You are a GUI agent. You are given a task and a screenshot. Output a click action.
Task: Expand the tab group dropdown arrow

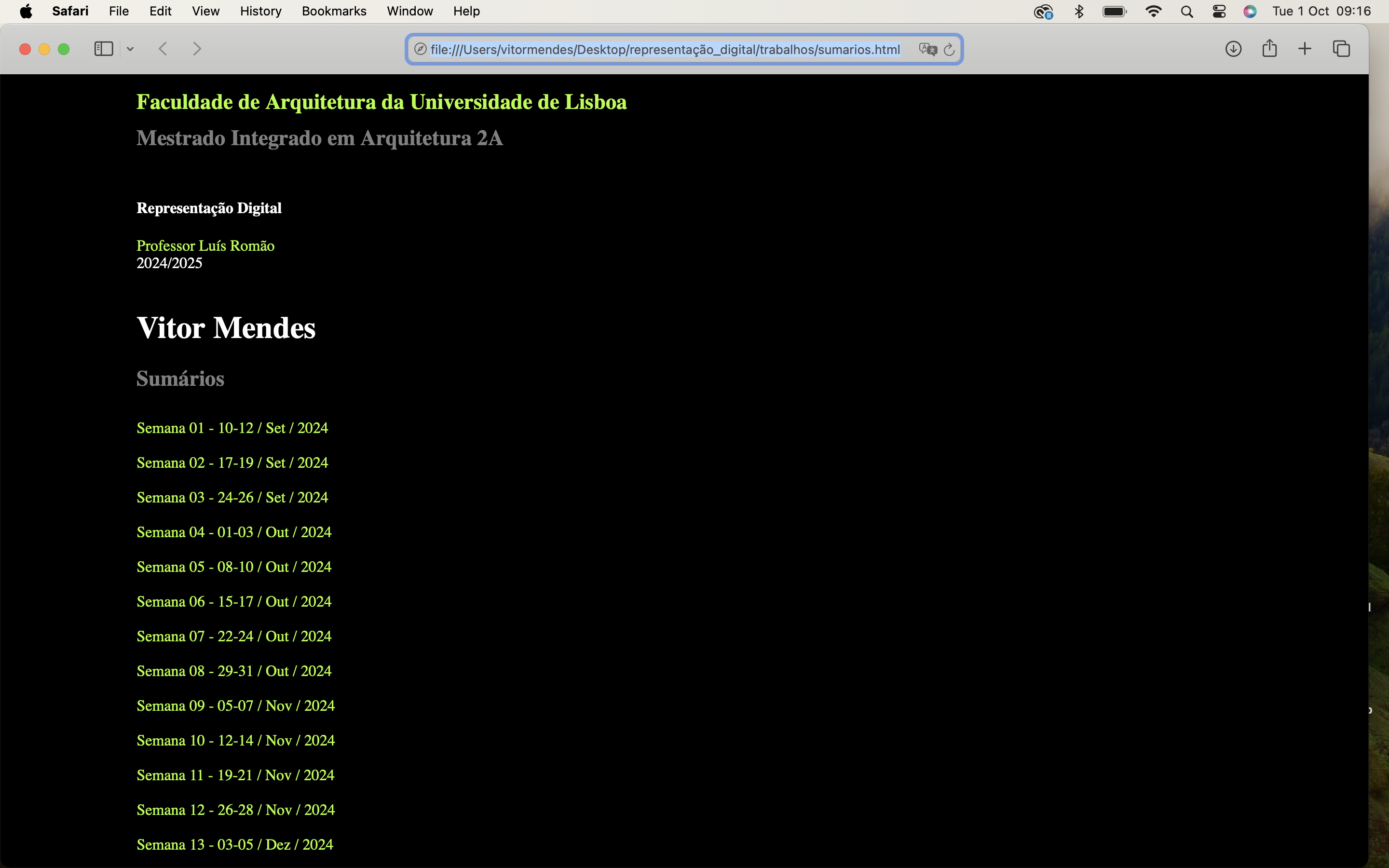click(130, 49)
